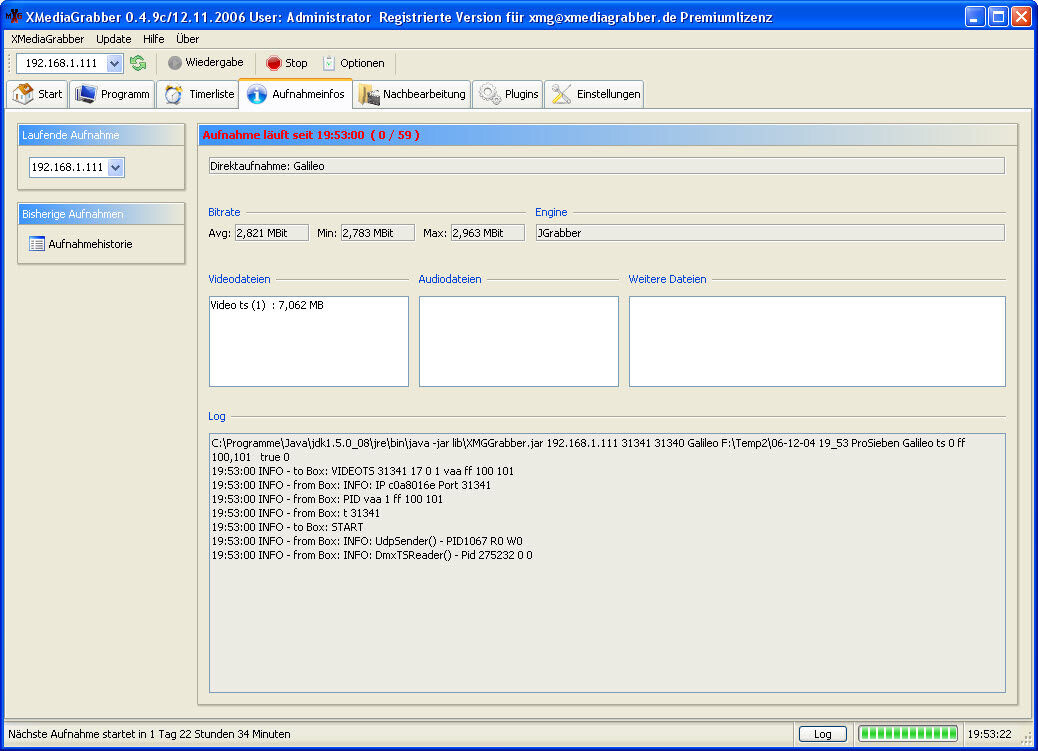Screen dimensions: 1038x751
Task: Click the green progress bar in status bar
Action: coord(907,734)
